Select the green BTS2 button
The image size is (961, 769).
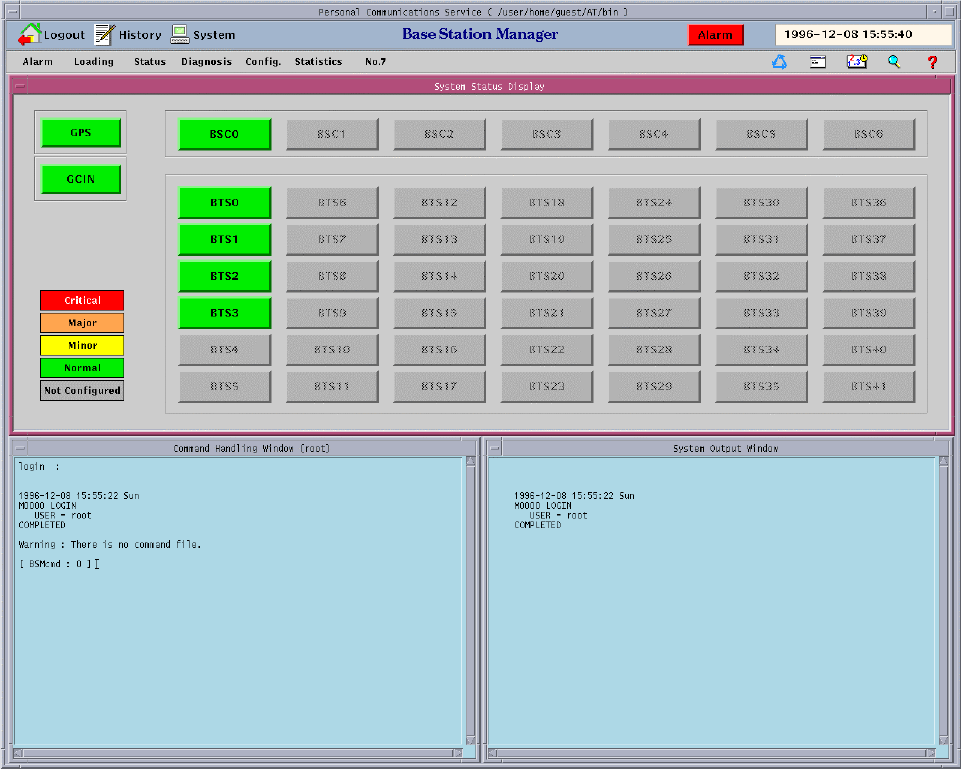coord(224,276)
